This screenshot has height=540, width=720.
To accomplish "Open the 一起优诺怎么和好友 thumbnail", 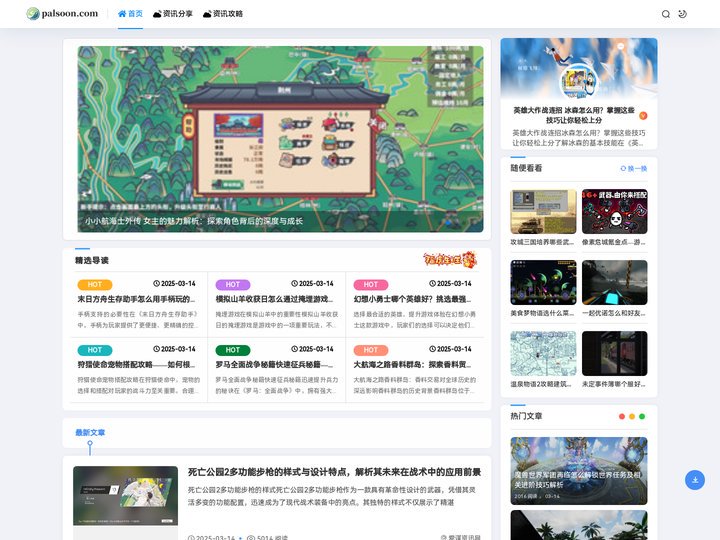I will (x=614, y=282).
